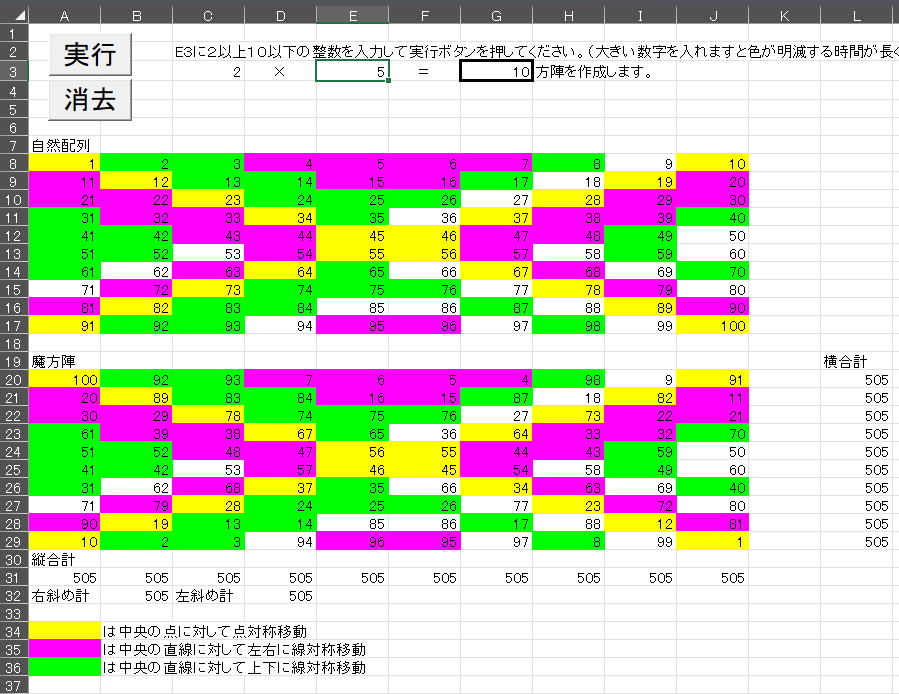The height and width of the screenshot is (694, 899).
Task: Select input cell E3 containing 5
Action: (x=352, y=72)
